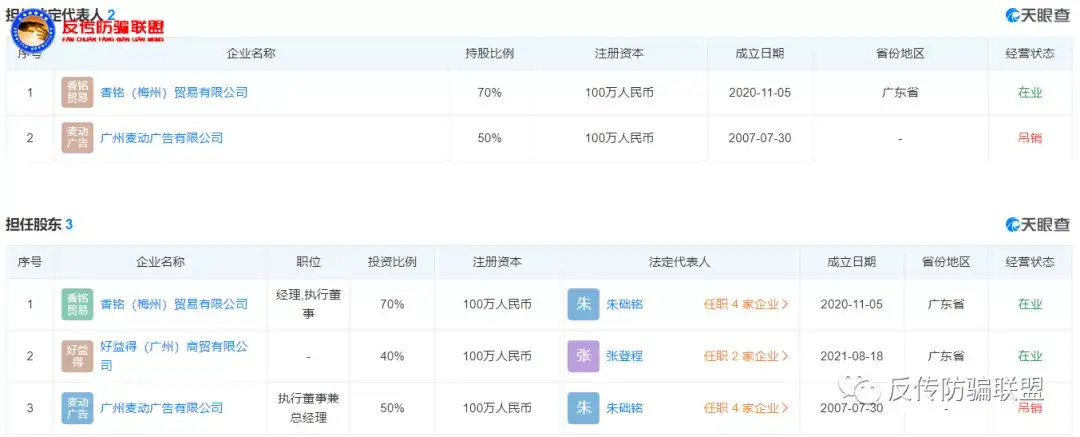Expand 任职 4 家企业 in 香铭 shareholder row
1080x437 pixels.
point(746,304)
